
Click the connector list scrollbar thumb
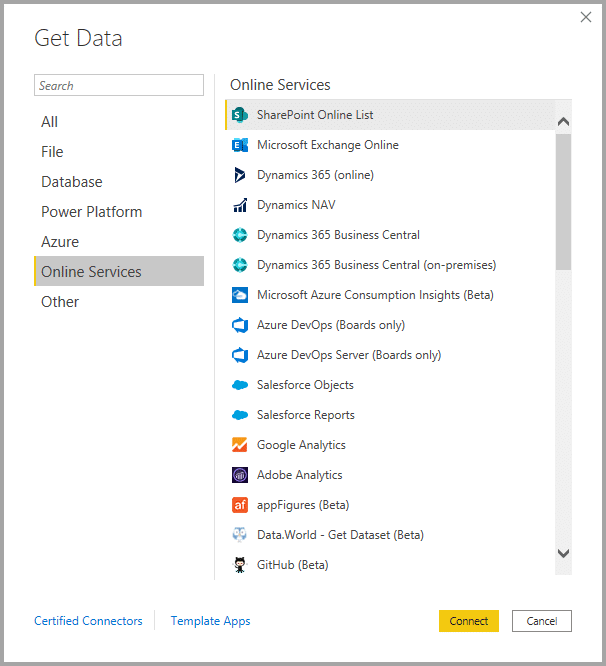click(563, 200)
